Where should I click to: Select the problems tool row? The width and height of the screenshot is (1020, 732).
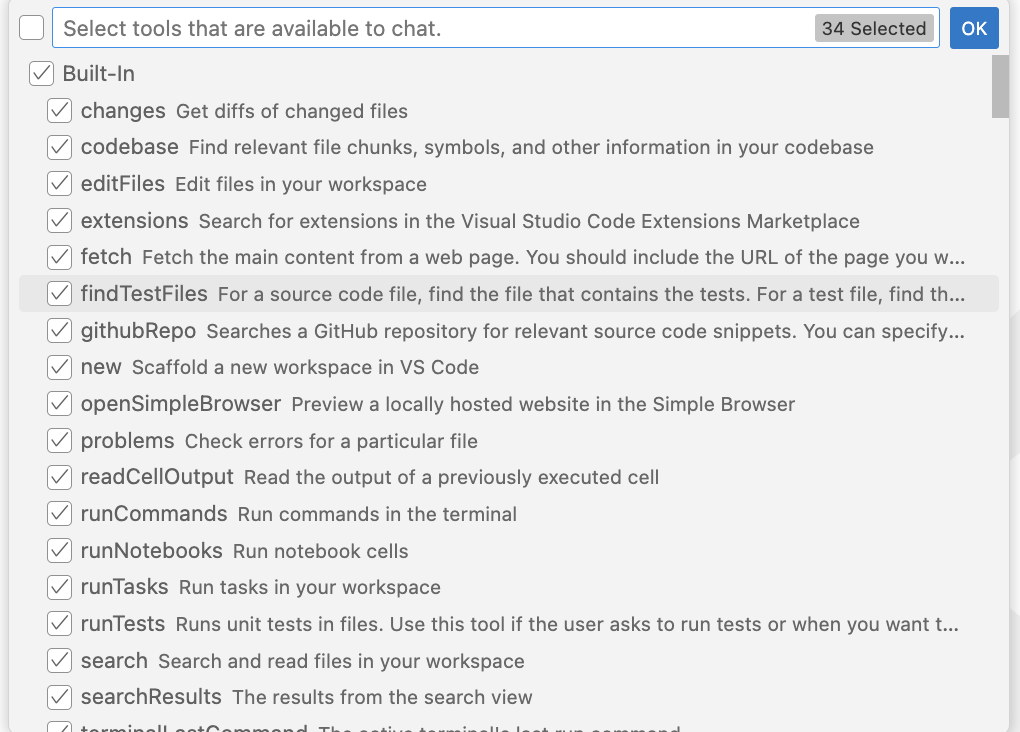tap(509, 441)
